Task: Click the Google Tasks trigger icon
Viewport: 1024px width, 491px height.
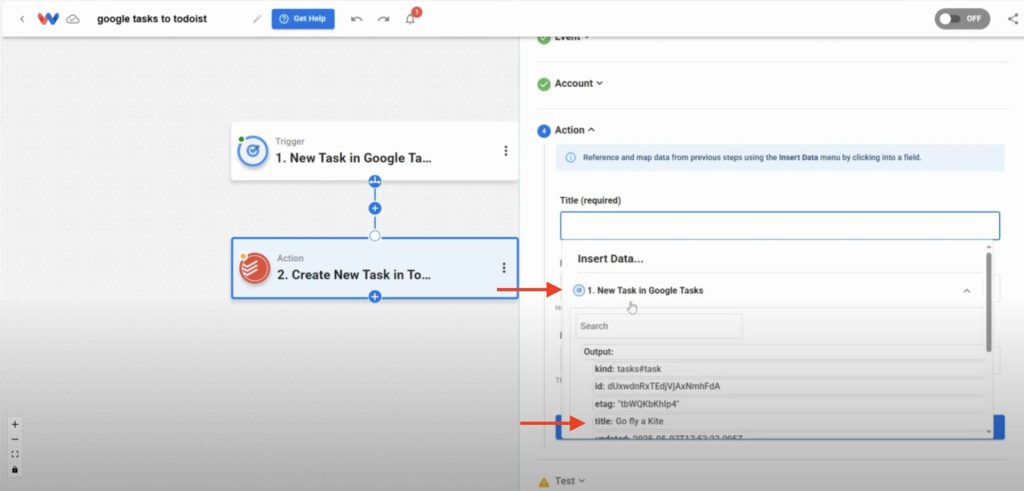Action: tap(253, 151)
